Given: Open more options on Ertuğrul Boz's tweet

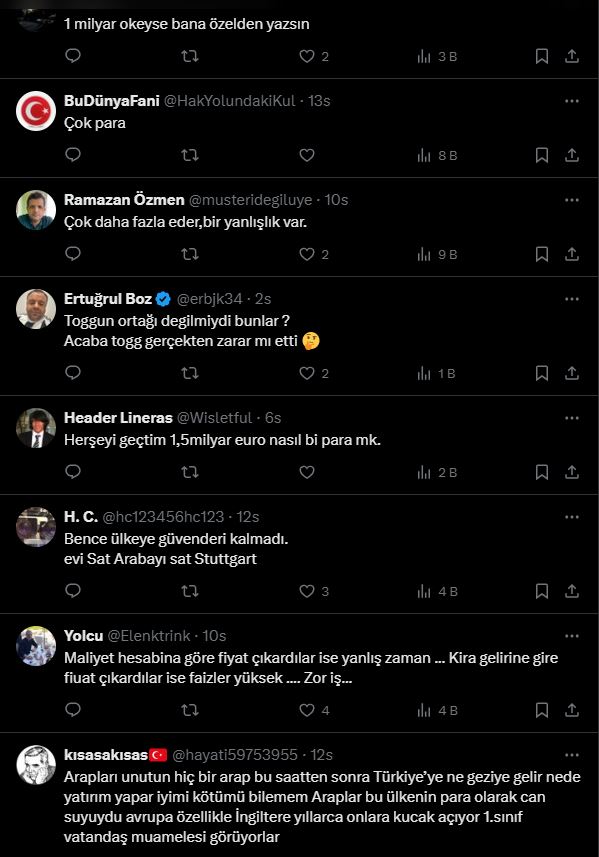Looking at the screenshot, I should tap(572, 299).
